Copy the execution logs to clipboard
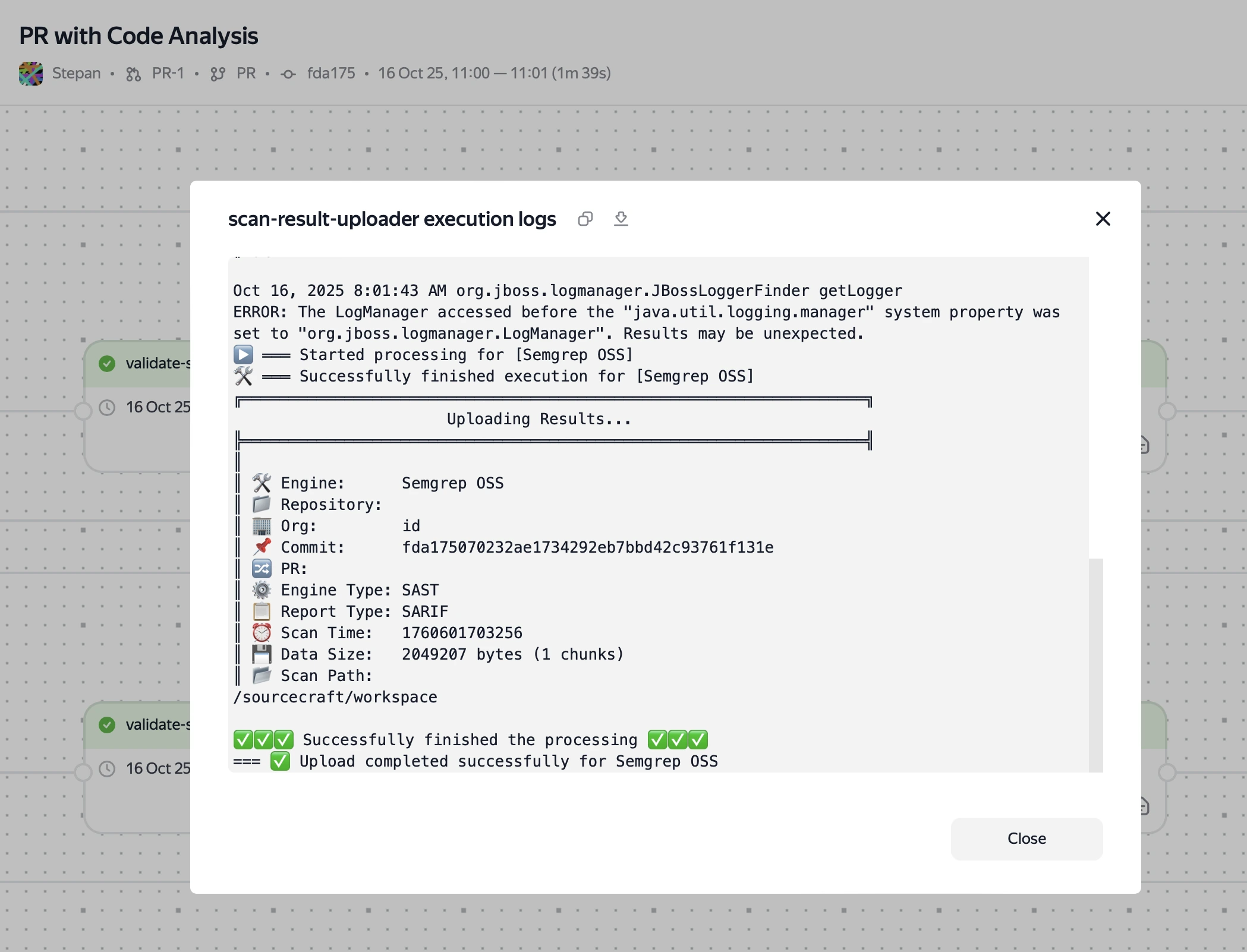This screenshot has height=952, width=1247. 585,219
